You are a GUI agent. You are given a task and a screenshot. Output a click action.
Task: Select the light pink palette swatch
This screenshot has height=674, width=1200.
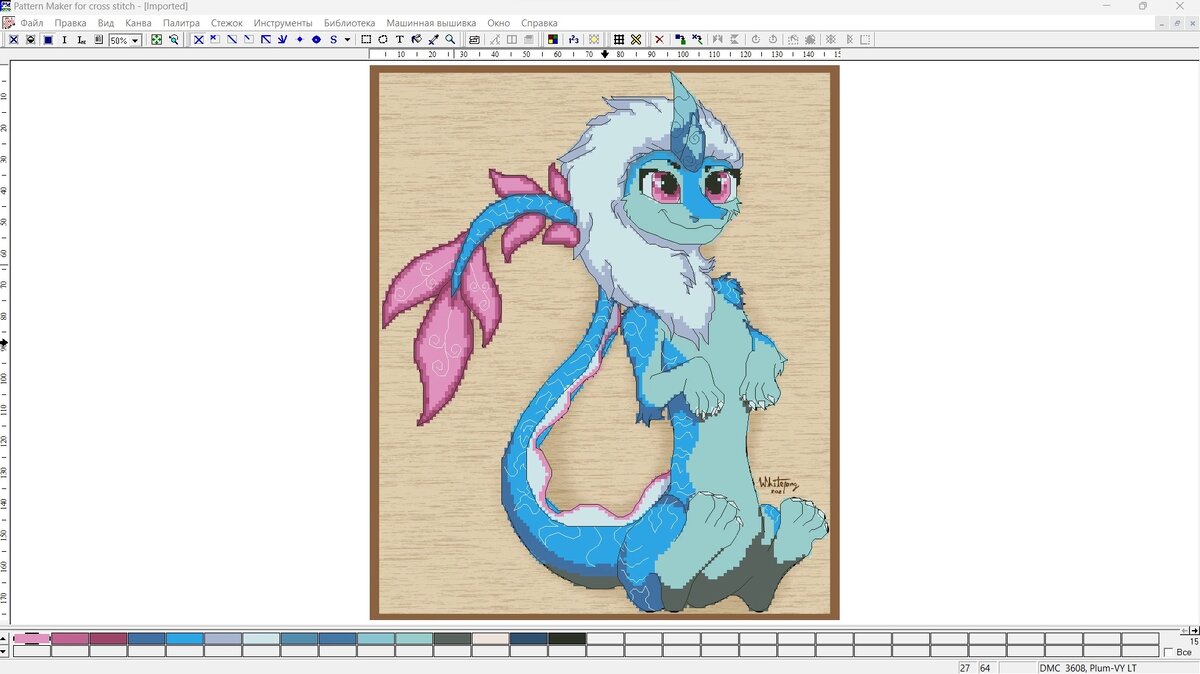(x=31, y=638)
